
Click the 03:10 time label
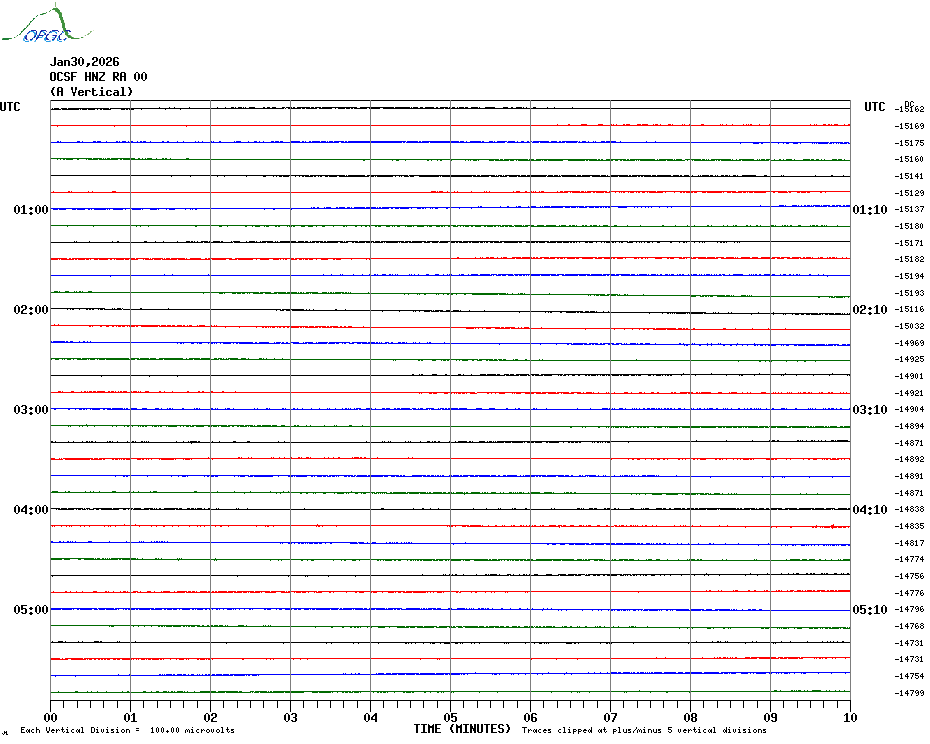pyautogui.click(x=870, y=410)
